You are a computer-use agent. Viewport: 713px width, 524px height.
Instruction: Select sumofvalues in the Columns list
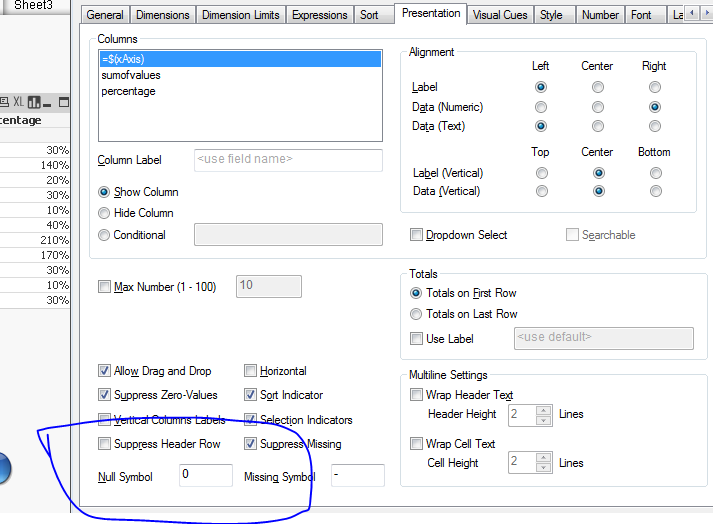[131, 75]
